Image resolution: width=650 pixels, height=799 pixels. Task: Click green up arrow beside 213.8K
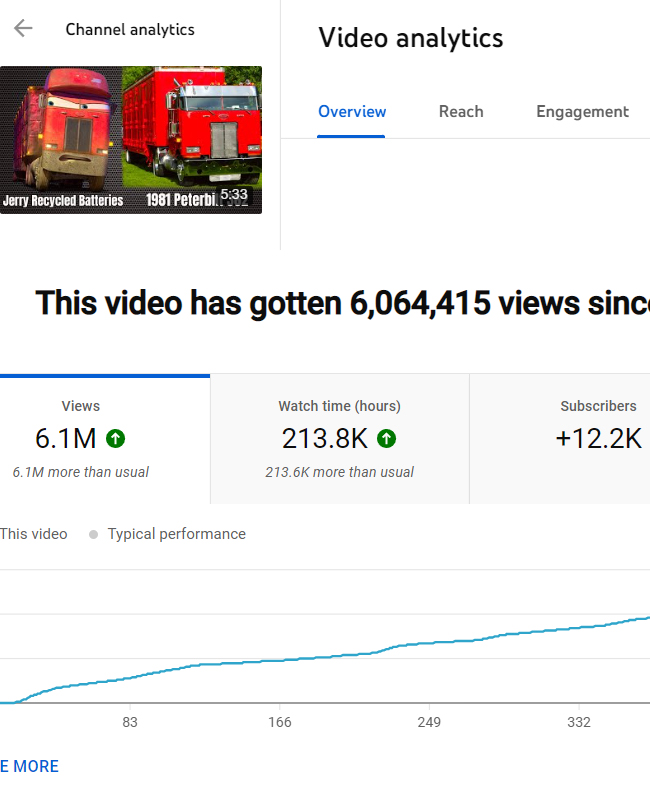click(x=386, y=438)
